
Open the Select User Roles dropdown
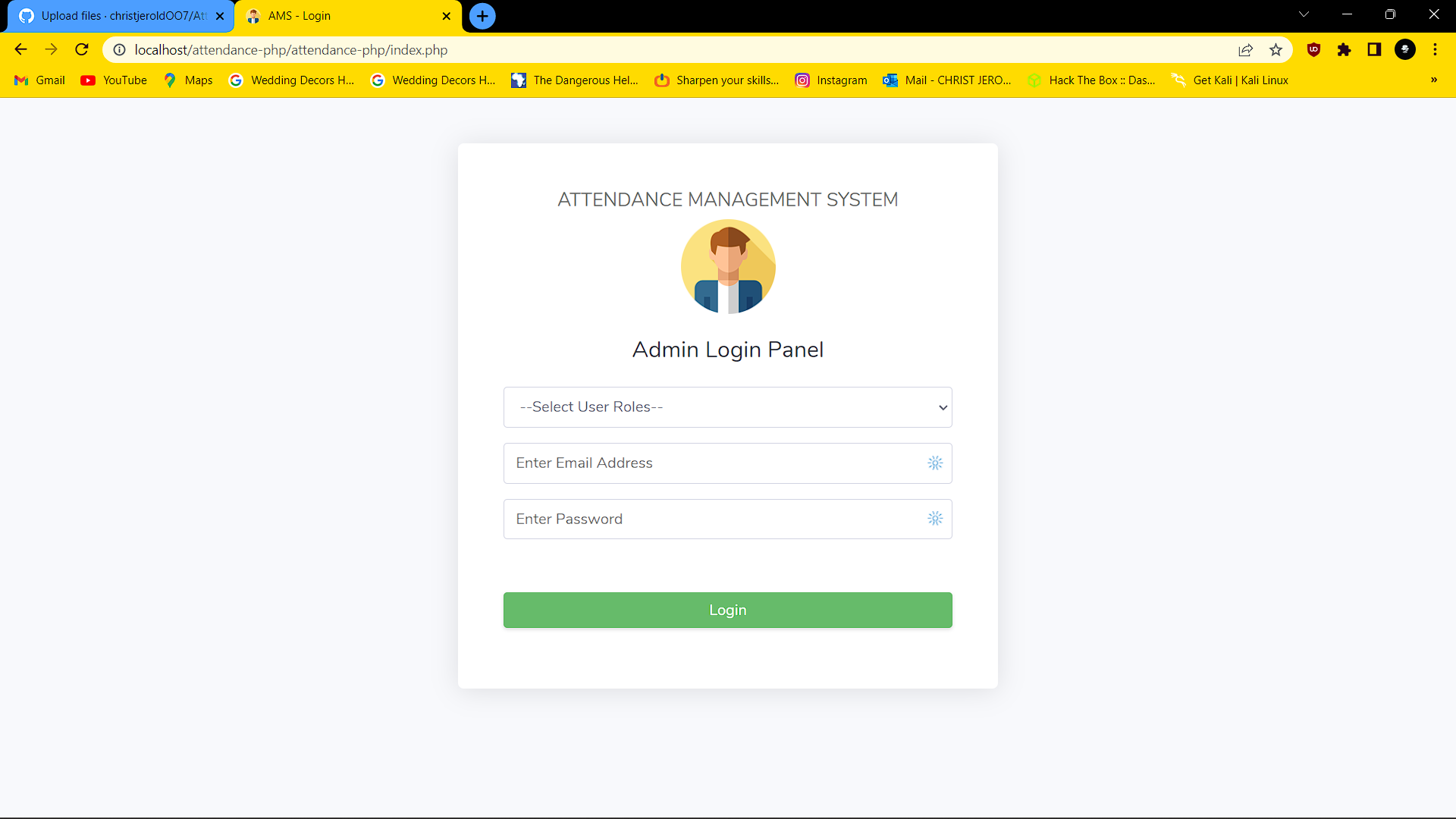[727, 406]
